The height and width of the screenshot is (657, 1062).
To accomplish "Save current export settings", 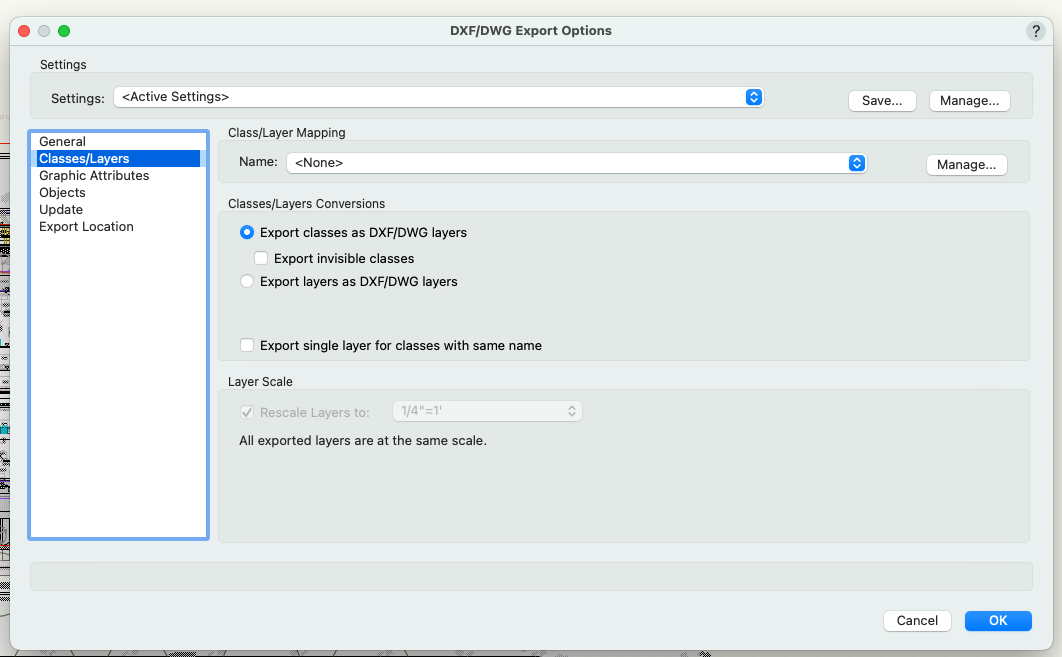I will (x=882, y=100).
